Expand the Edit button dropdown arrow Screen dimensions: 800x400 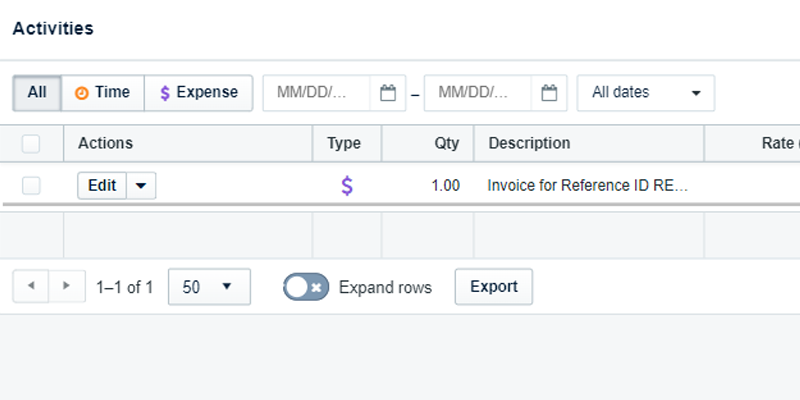pyautogui.click(x=141, y=185)
